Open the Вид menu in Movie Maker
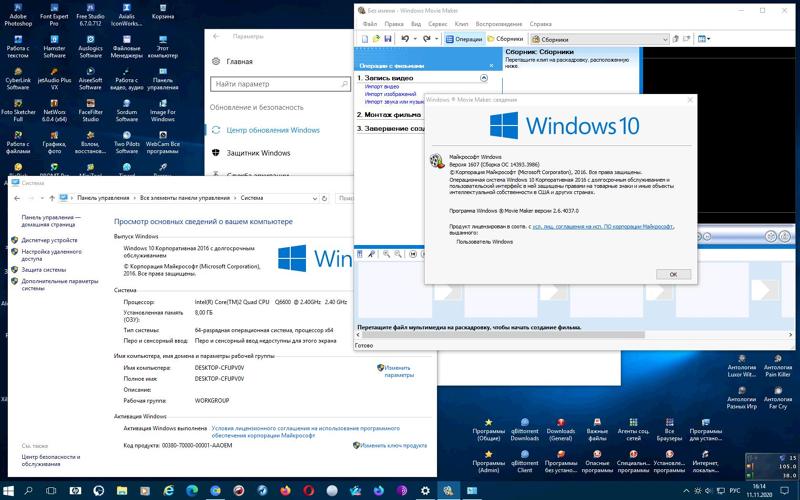The height and width of the screenshot is (500, 800). [x=416, y=24]
